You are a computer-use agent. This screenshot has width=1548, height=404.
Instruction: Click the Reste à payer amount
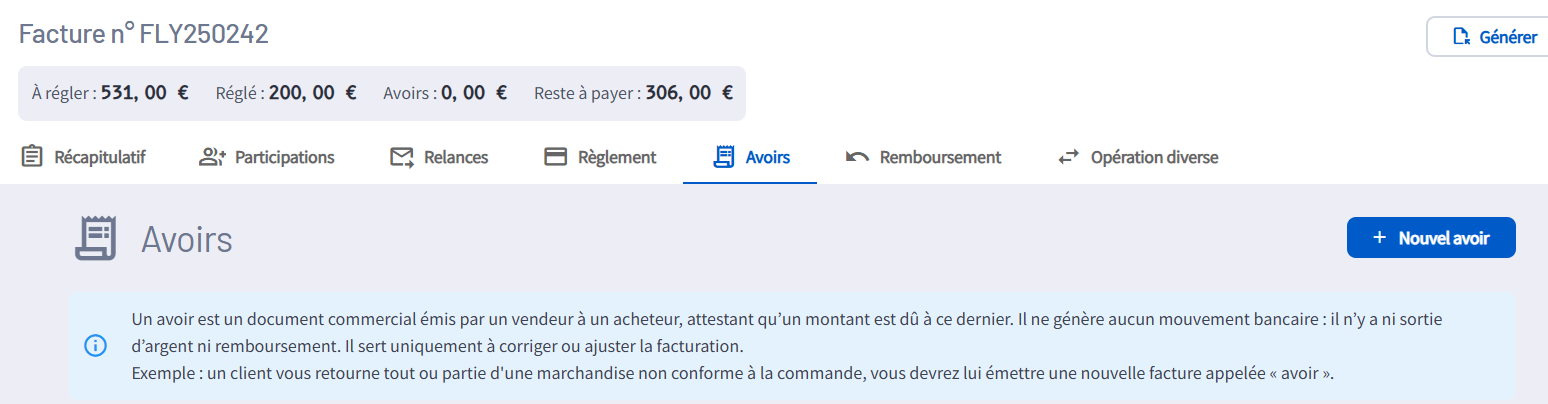tap(689, 93)
